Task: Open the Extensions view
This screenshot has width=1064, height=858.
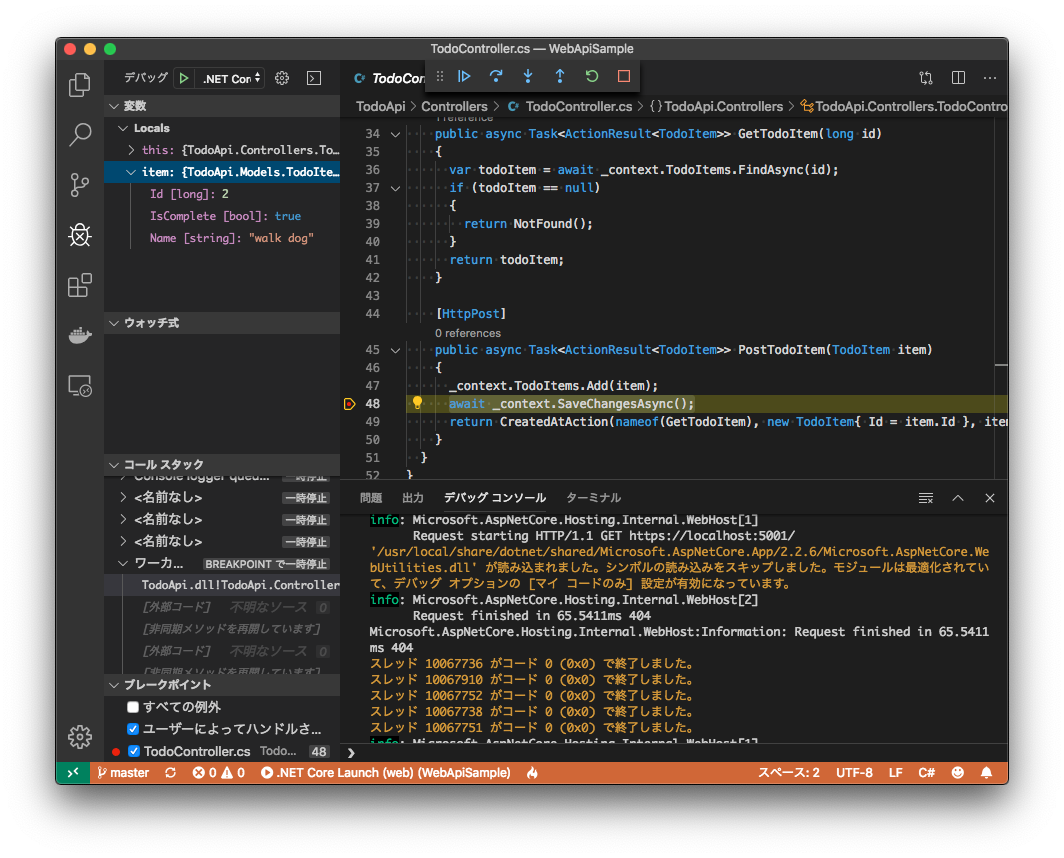Action: pyautogui.click(x=80, y=285)
